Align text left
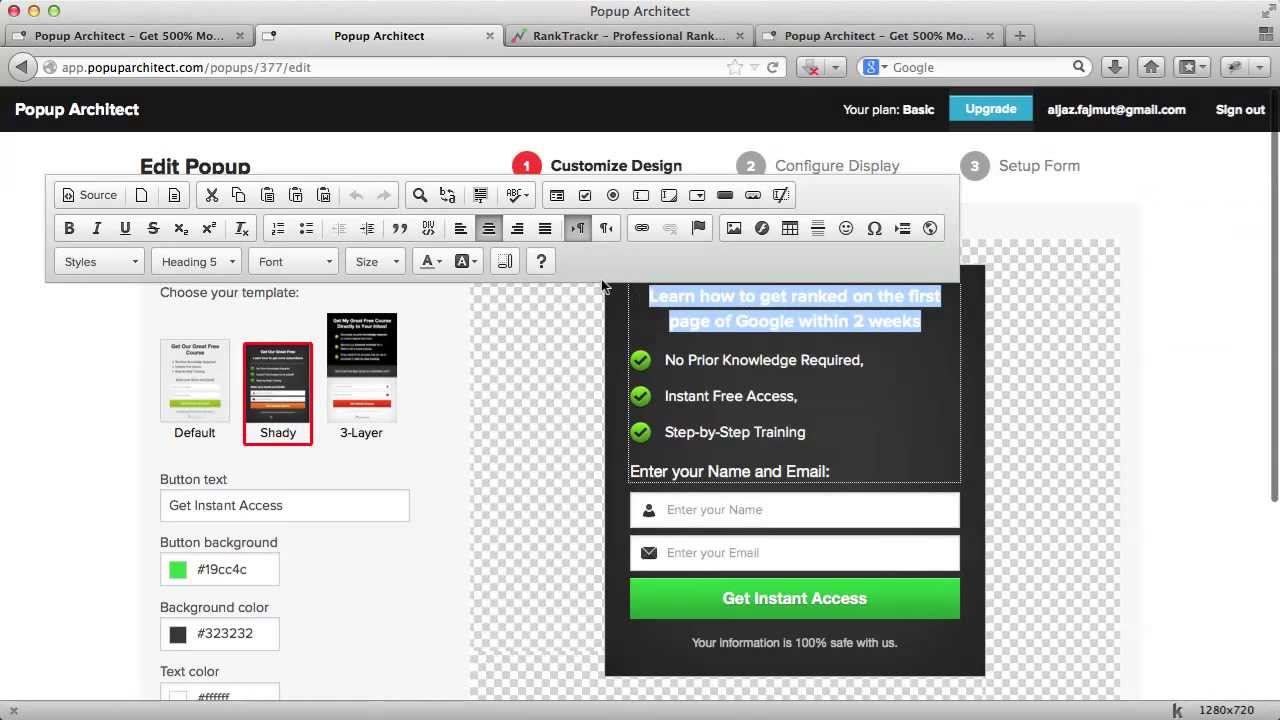This screenshot has width=1280, height=720. point(460,228)
